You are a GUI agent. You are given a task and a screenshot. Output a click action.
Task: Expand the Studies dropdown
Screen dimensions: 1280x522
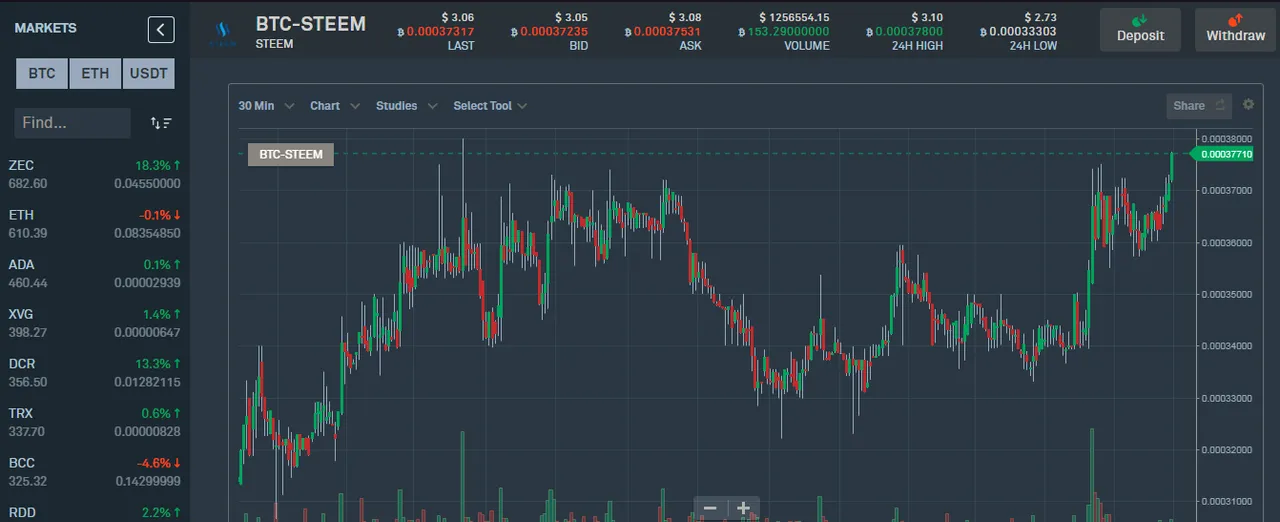[406, 106]
